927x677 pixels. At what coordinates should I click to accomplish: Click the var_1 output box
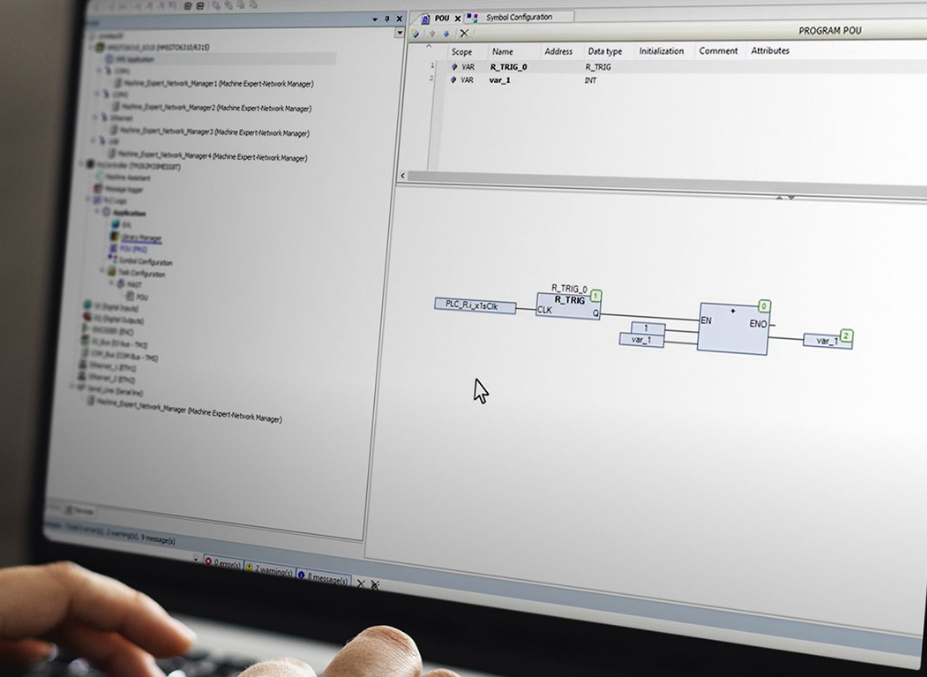826,340
